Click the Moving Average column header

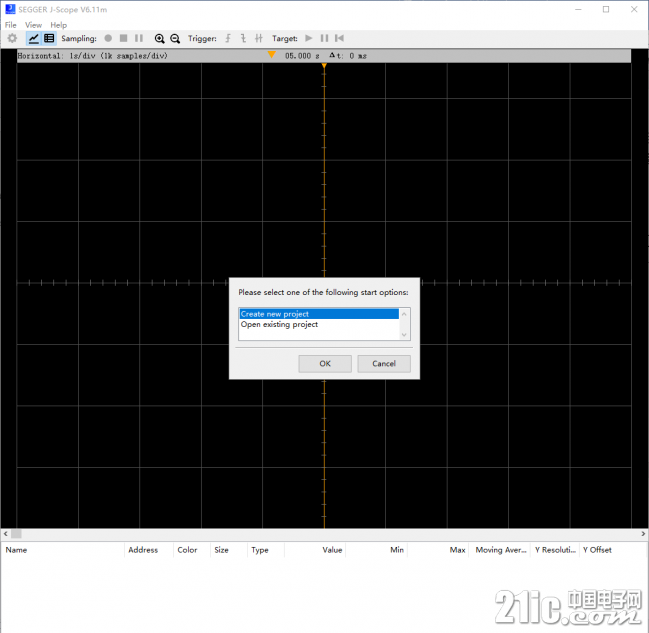[x=501, y=550]
